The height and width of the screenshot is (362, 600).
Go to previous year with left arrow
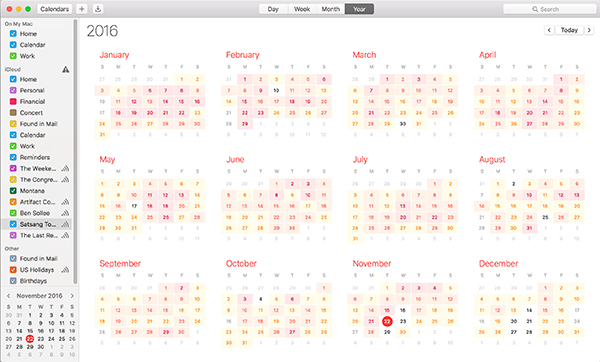(x=549, y=30)
